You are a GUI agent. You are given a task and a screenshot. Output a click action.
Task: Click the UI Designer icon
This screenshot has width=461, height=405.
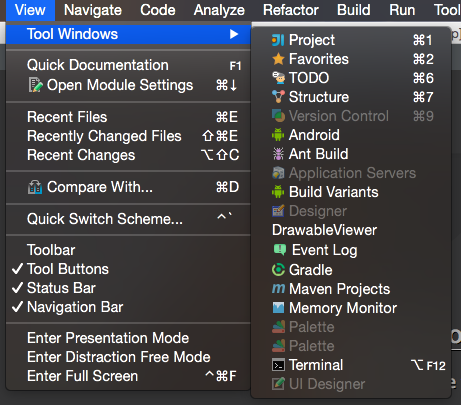[278, 384]
